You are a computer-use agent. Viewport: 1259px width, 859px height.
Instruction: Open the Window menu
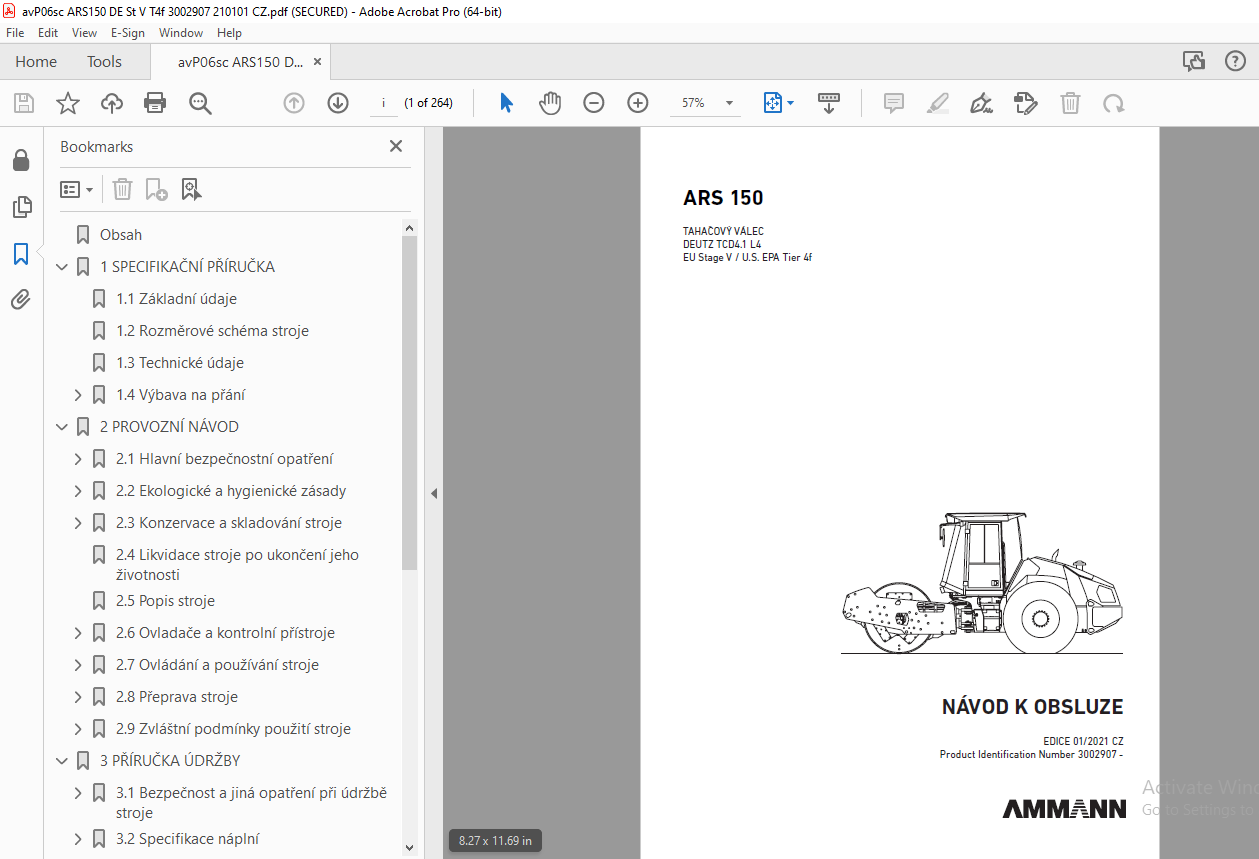click(x=181, y=33)
